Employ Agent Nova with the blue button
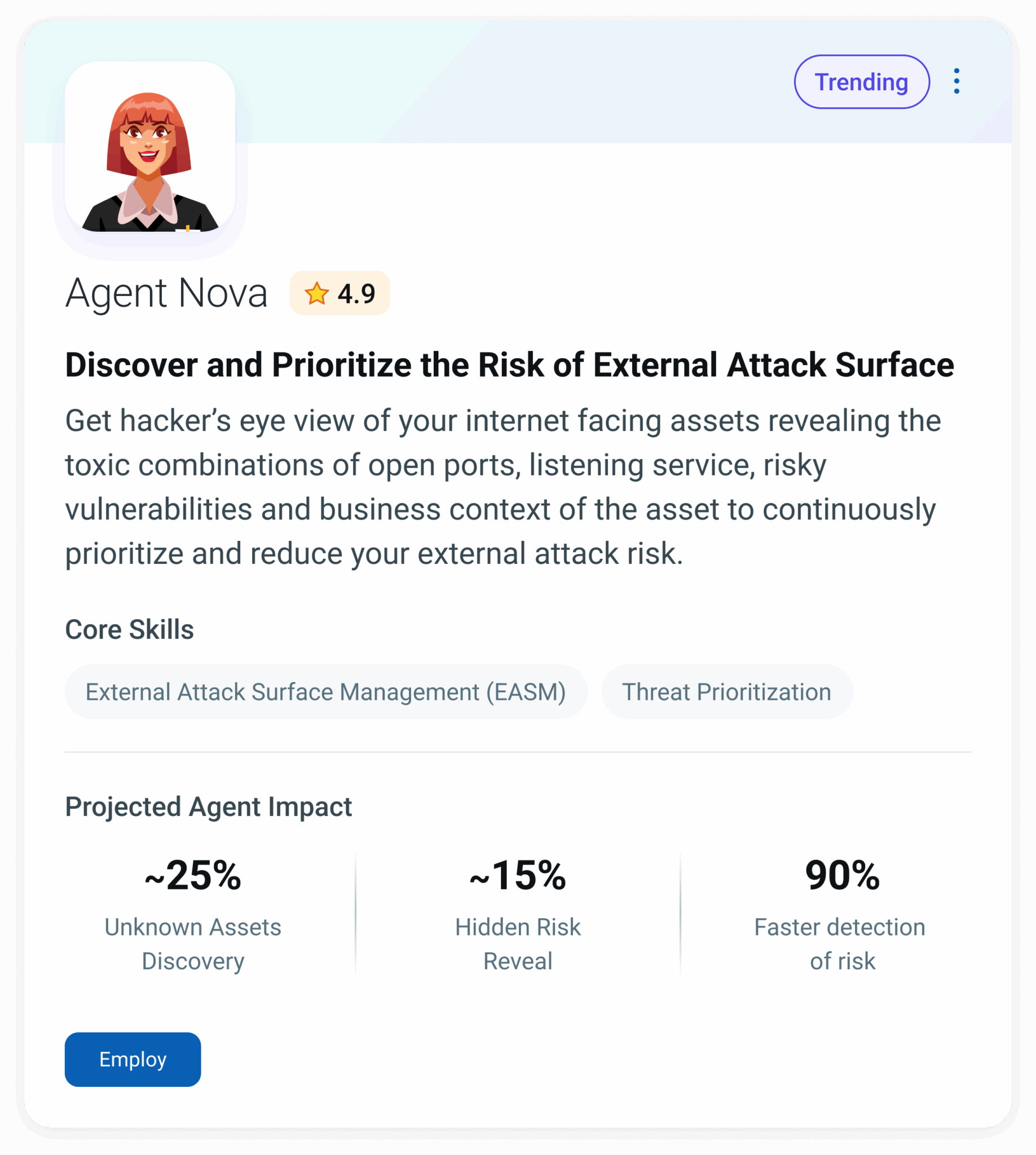Viewport: 1036px width, 1155px height. [x=133, y=1059]
